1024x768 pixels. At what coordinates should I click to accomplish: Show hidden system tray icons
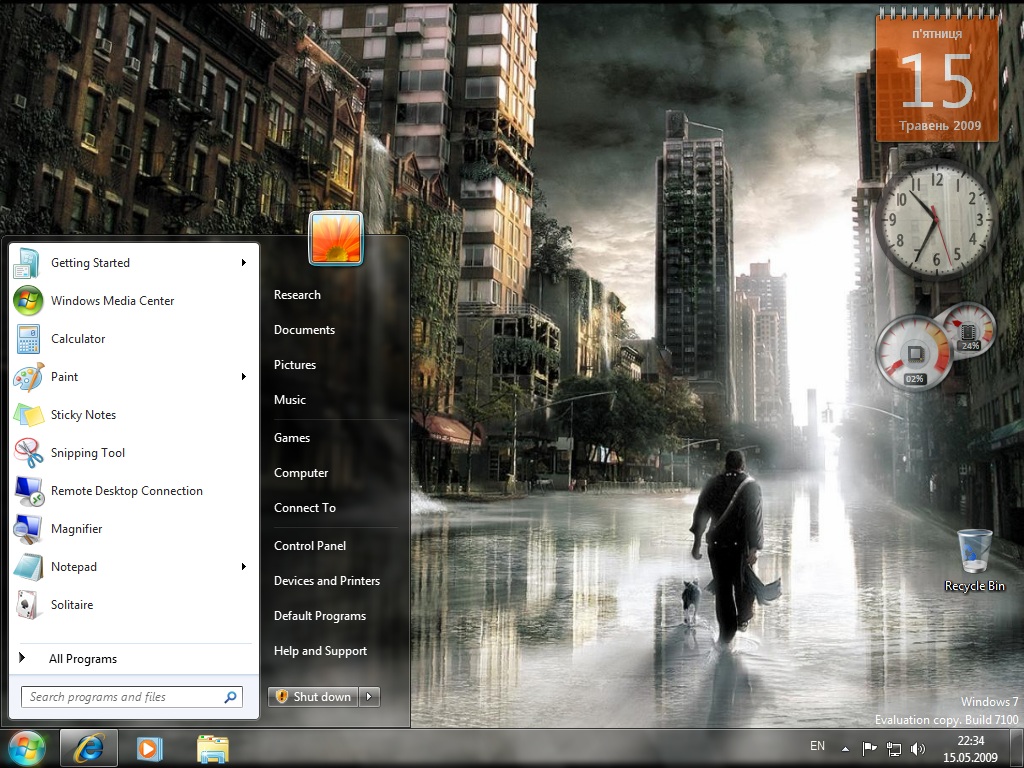tap(845, 748)
